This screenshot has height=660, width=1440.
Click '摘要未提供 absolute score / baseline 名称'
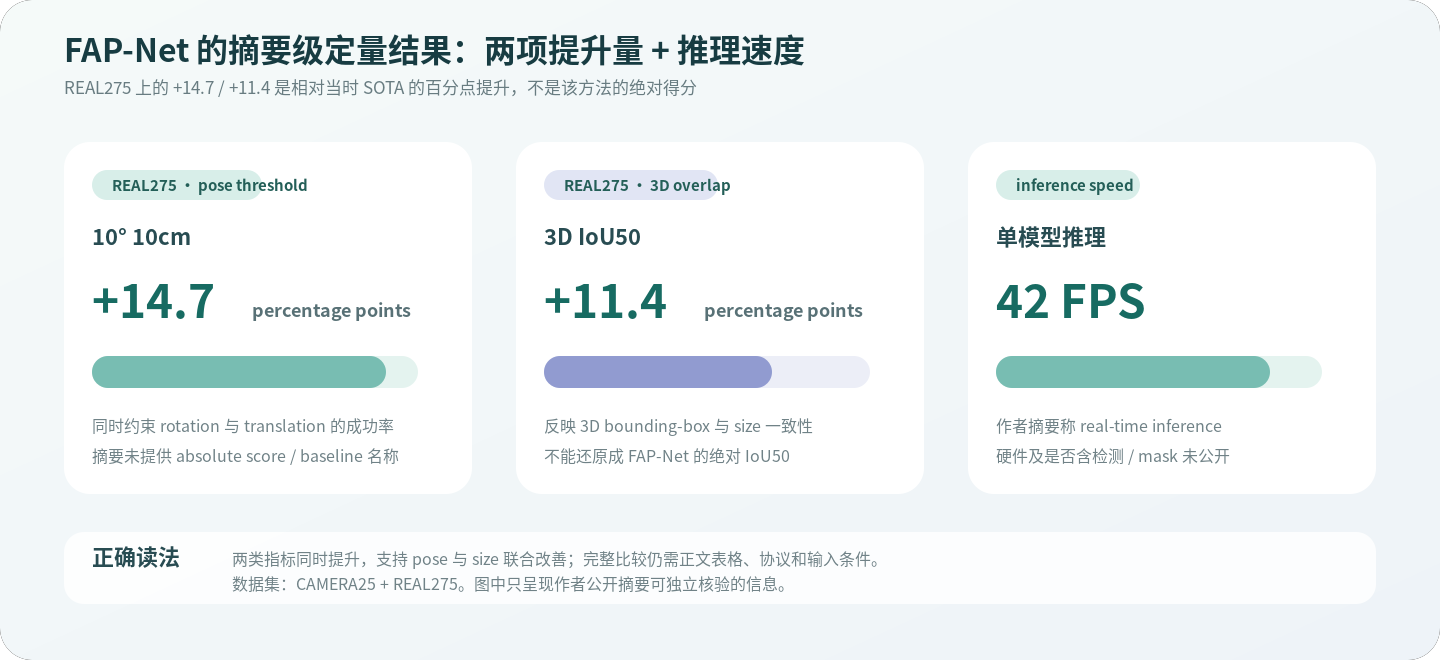(245, 456)
